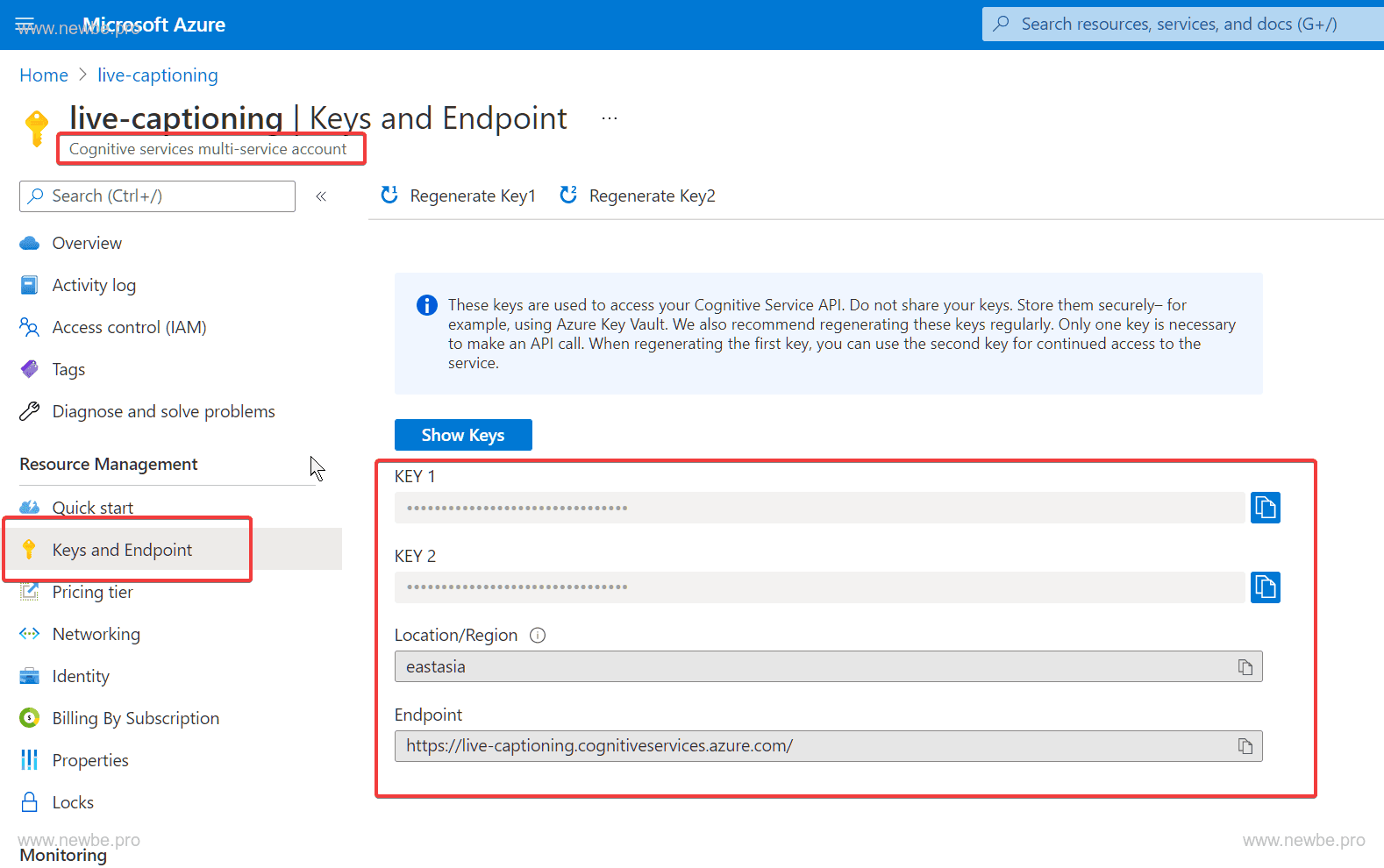Open Diagnose and solve problems
The width and height of the screenshot is (1384, 868).
tap(163, 411)
